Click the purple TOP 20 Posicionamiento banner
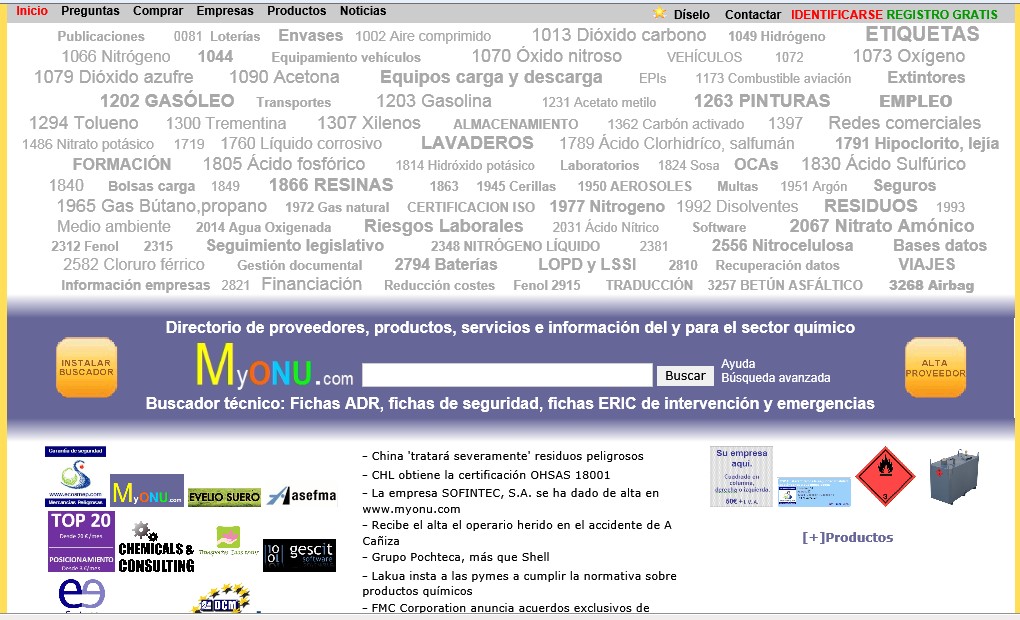The height and width of the screenshot is (620, 1020). 81,542
